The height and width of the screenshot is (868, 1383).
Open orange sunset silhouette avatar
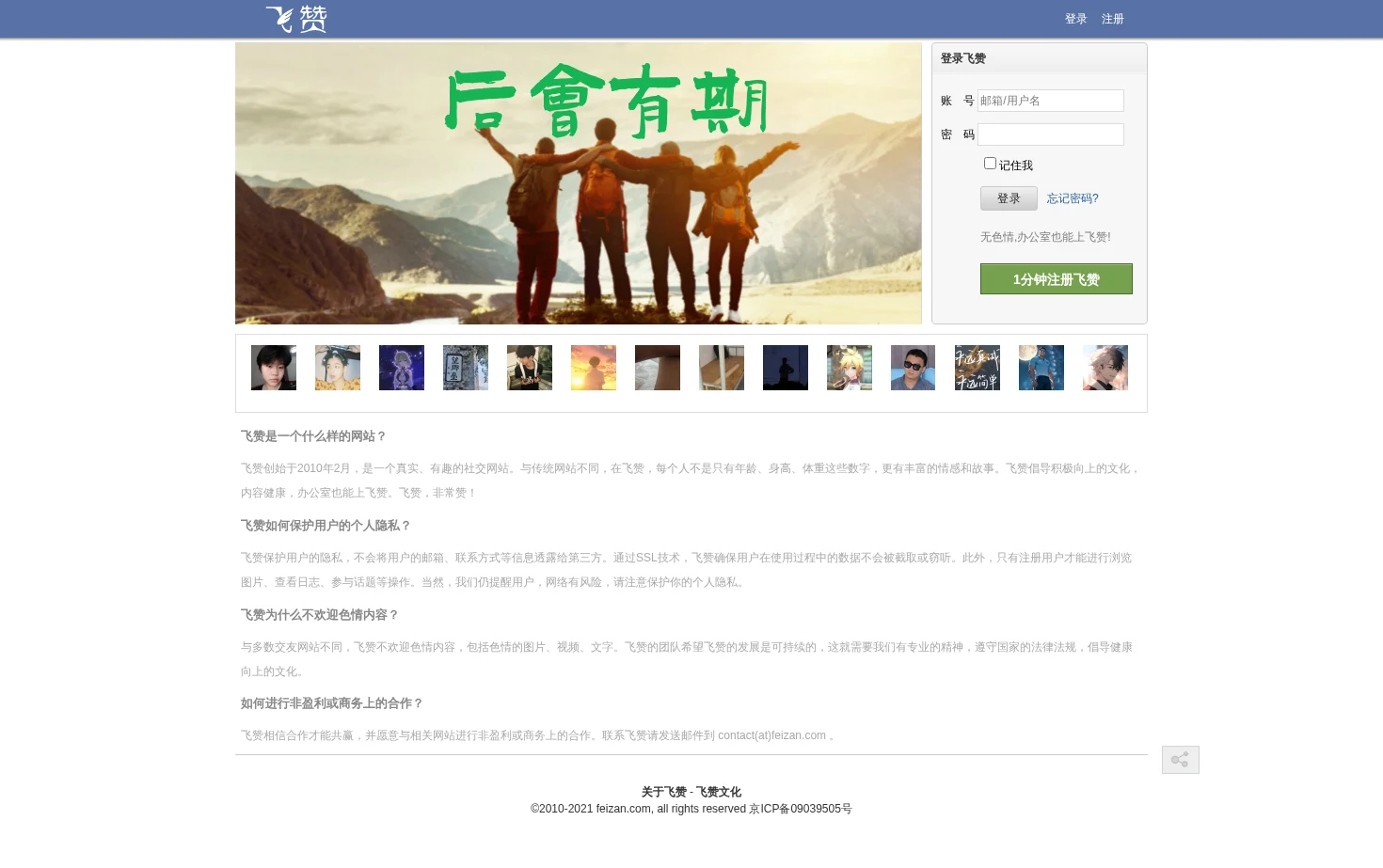(x=594, y=368)
